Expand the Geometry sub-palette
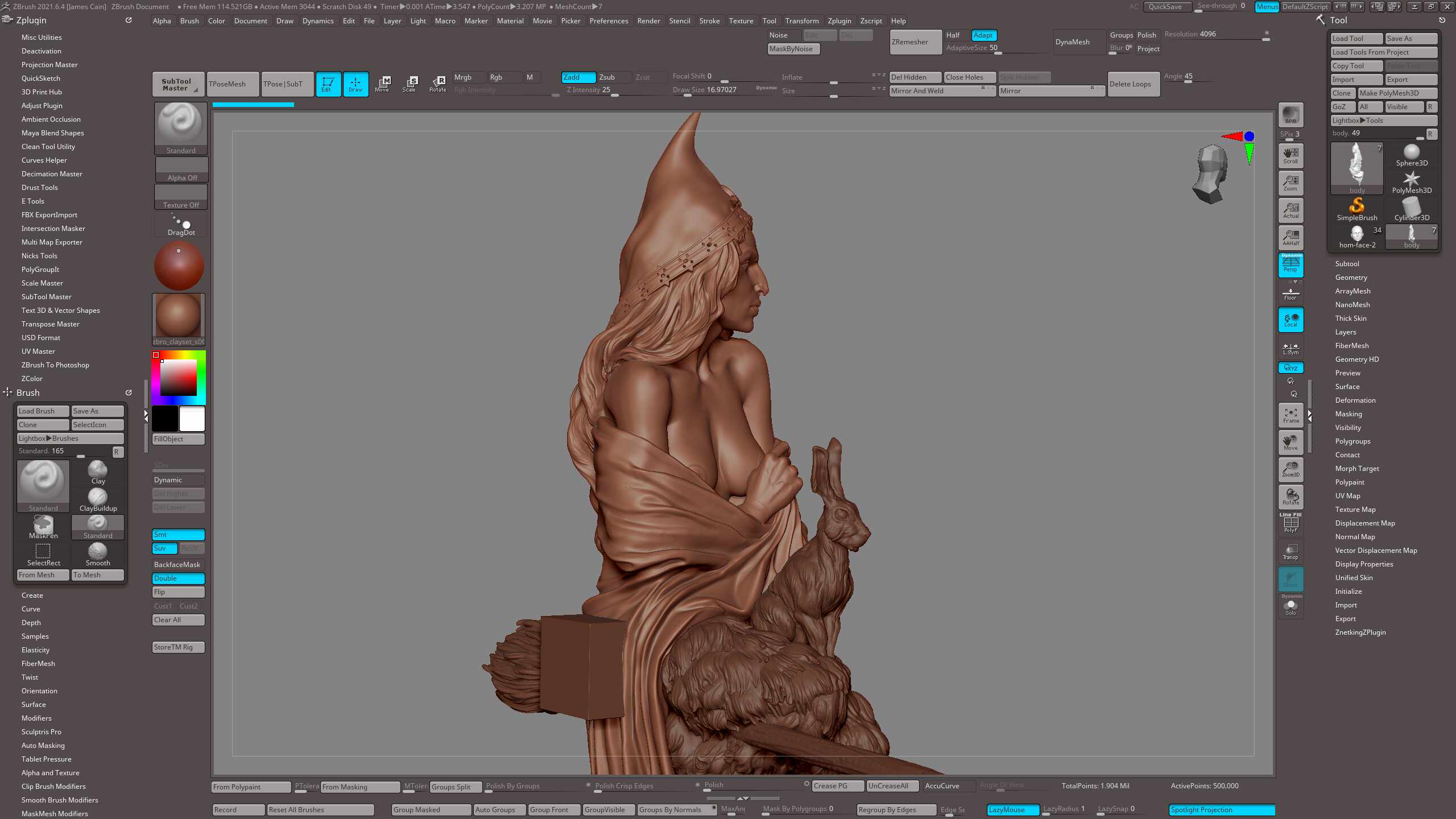The height and width of the screenshot is (819, 1456). 1351,278
